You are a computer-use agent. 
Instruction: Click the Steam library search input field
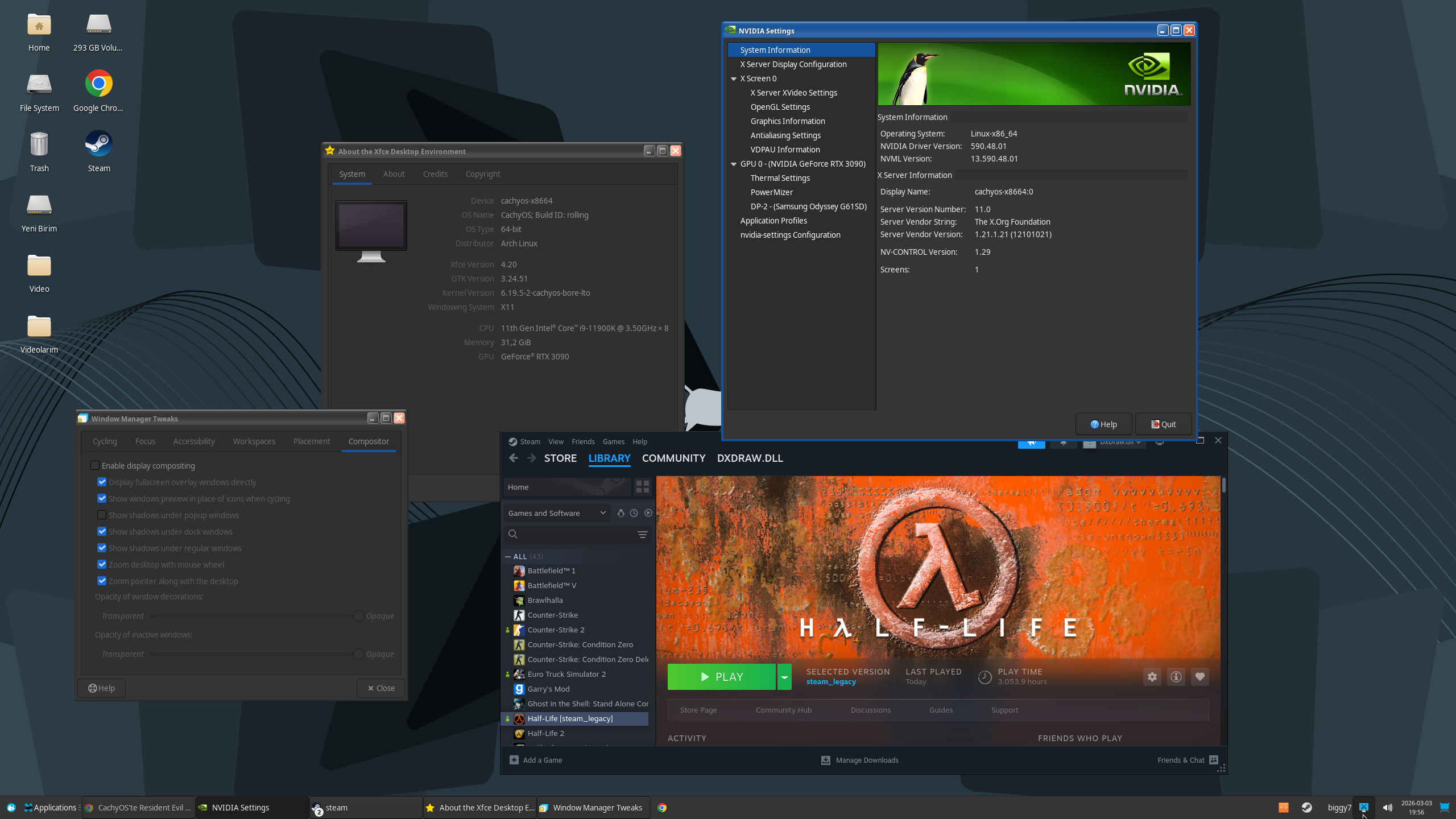(x=577, y=534)
